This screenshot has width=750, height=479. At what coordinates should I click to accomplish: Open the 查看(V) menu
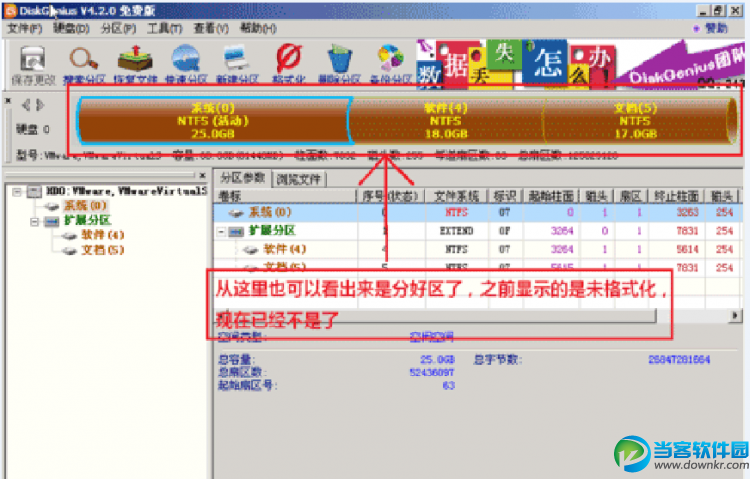211,29
